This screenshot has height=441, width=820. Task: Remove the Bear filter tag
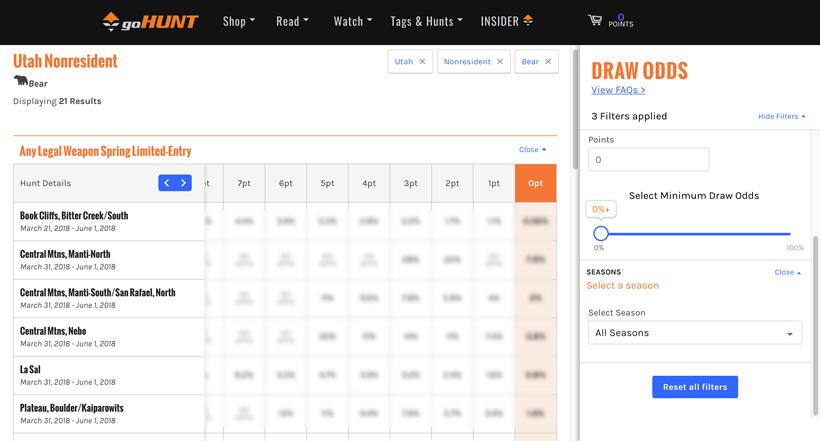coord(548,62)
